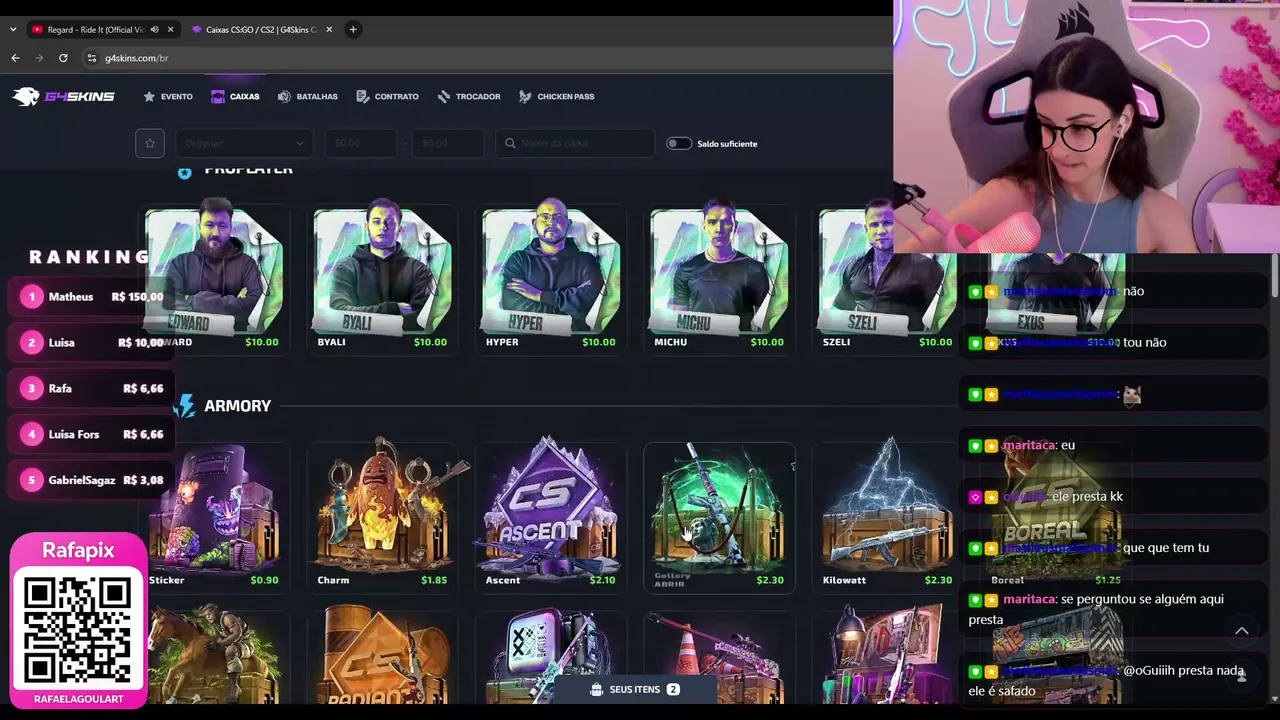
Task: Toggle the Saldo suficiente switch
Action: [x=678, y=143]
